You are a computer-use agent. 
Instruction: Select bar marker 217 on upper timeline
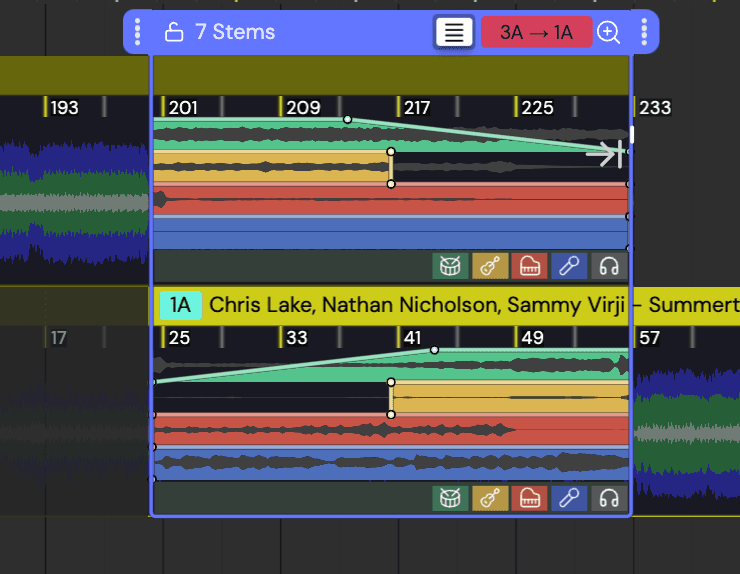[x=416, y=108]
